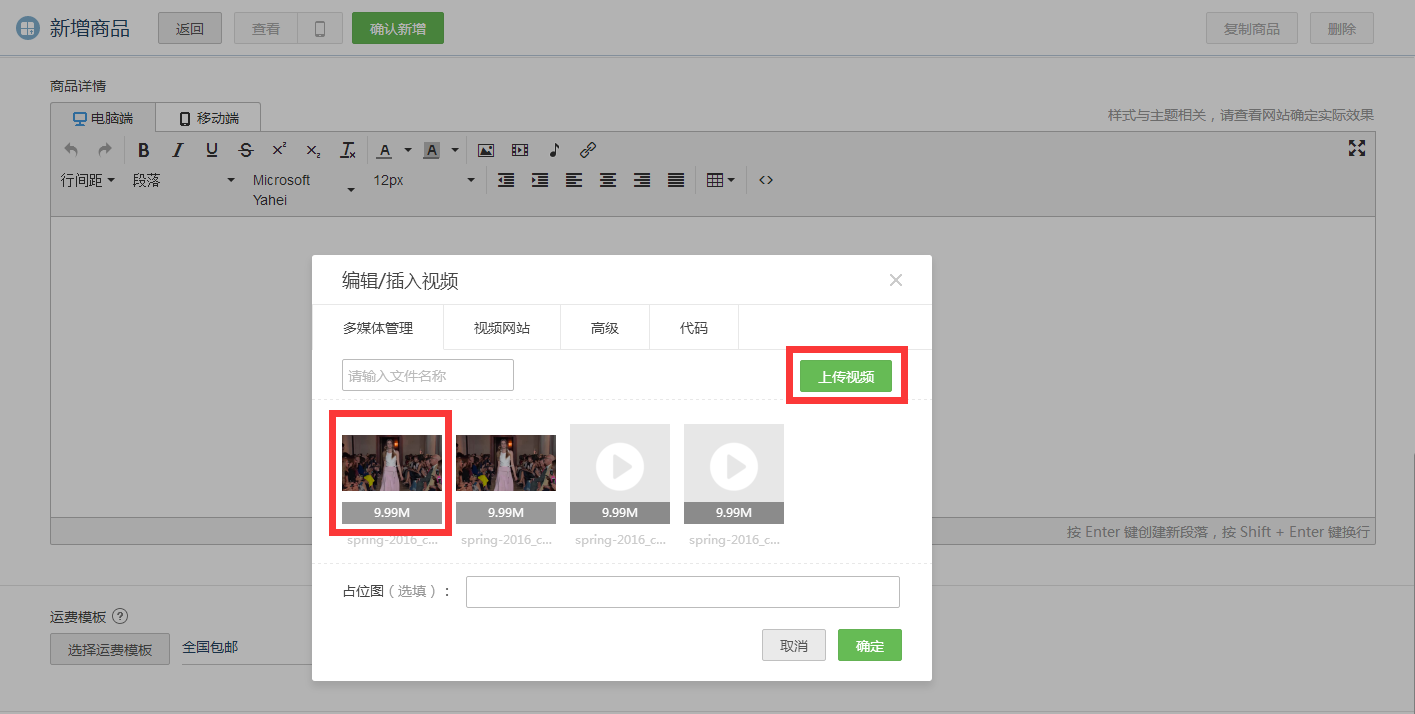Switch to the 代码 tab

click(694, 328)
